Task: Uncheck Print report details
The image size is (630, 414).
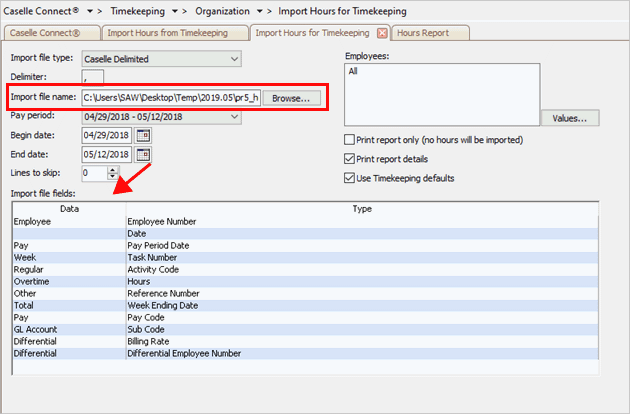Action: pyautogui.click(x=349, y=159)
